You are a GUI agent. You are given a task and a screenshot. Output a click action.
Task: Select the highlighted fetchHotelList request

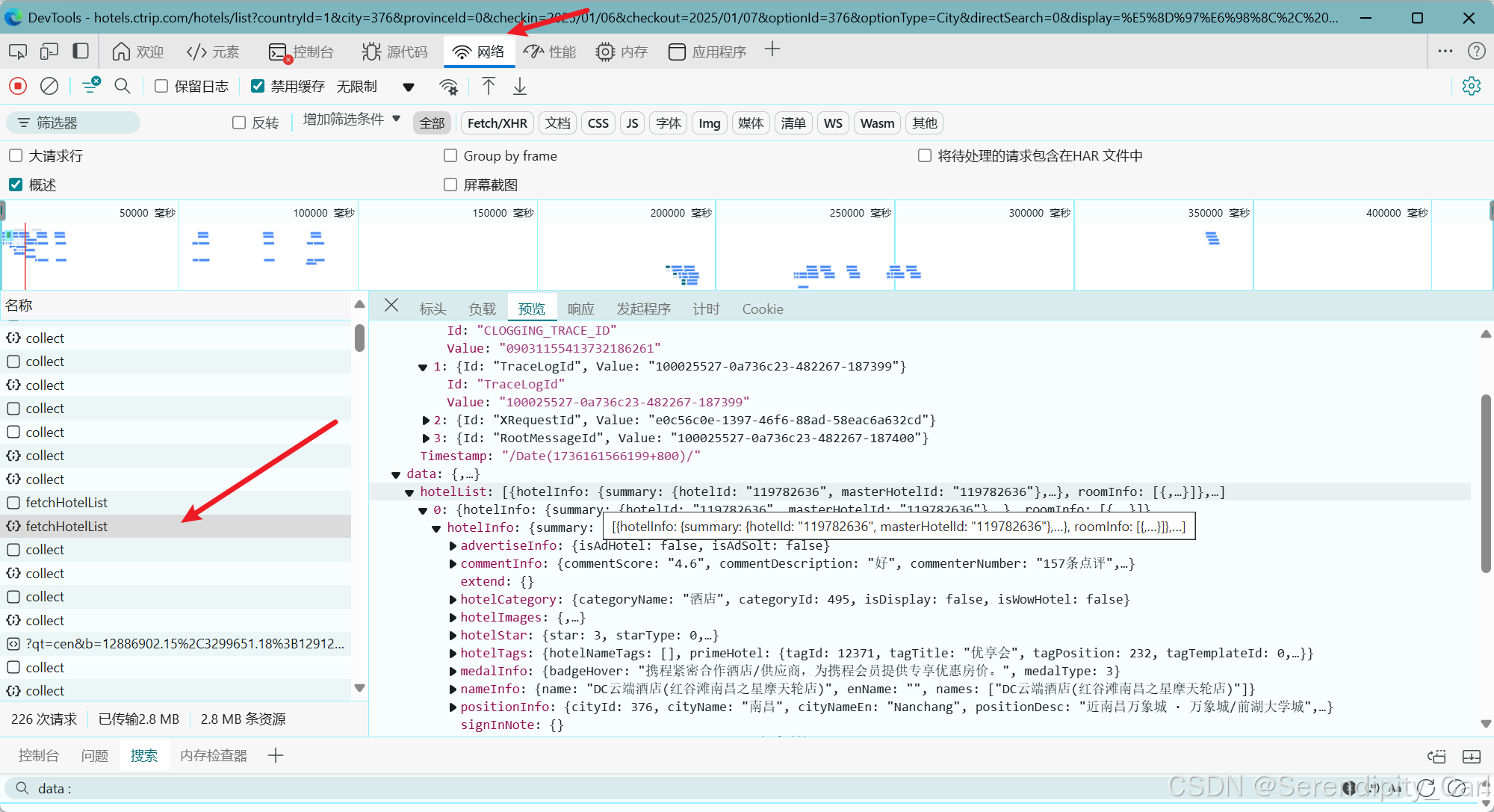pos(66,526)
